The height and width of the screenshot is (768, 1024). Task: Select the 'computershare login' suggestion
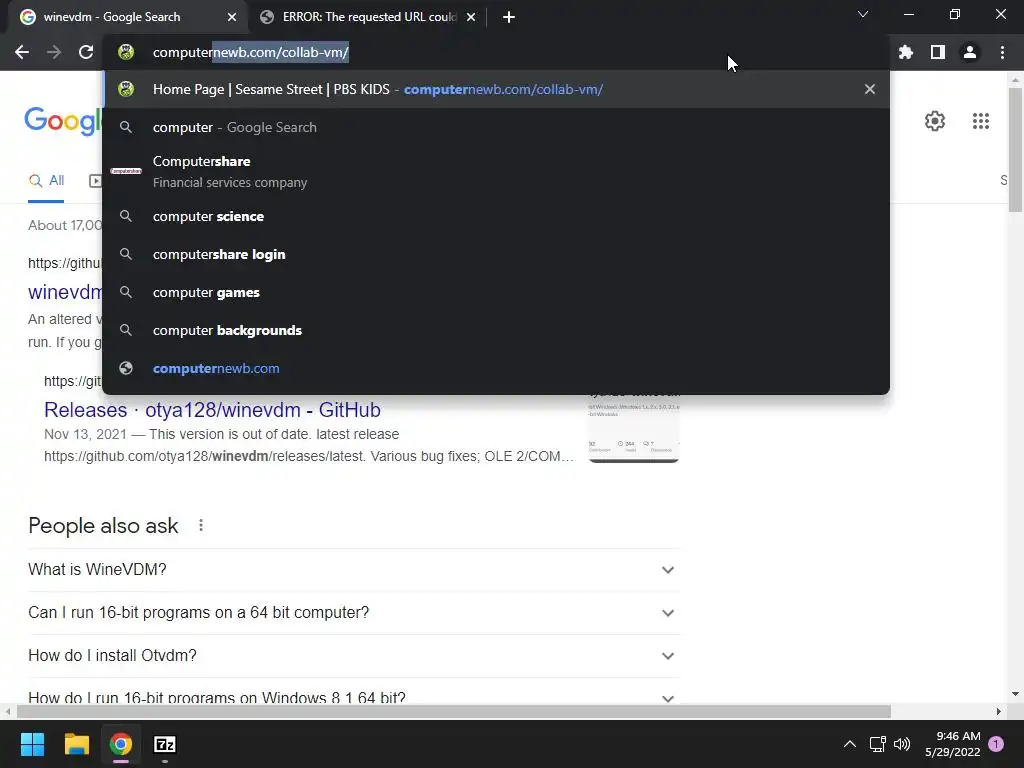point(496,254)
